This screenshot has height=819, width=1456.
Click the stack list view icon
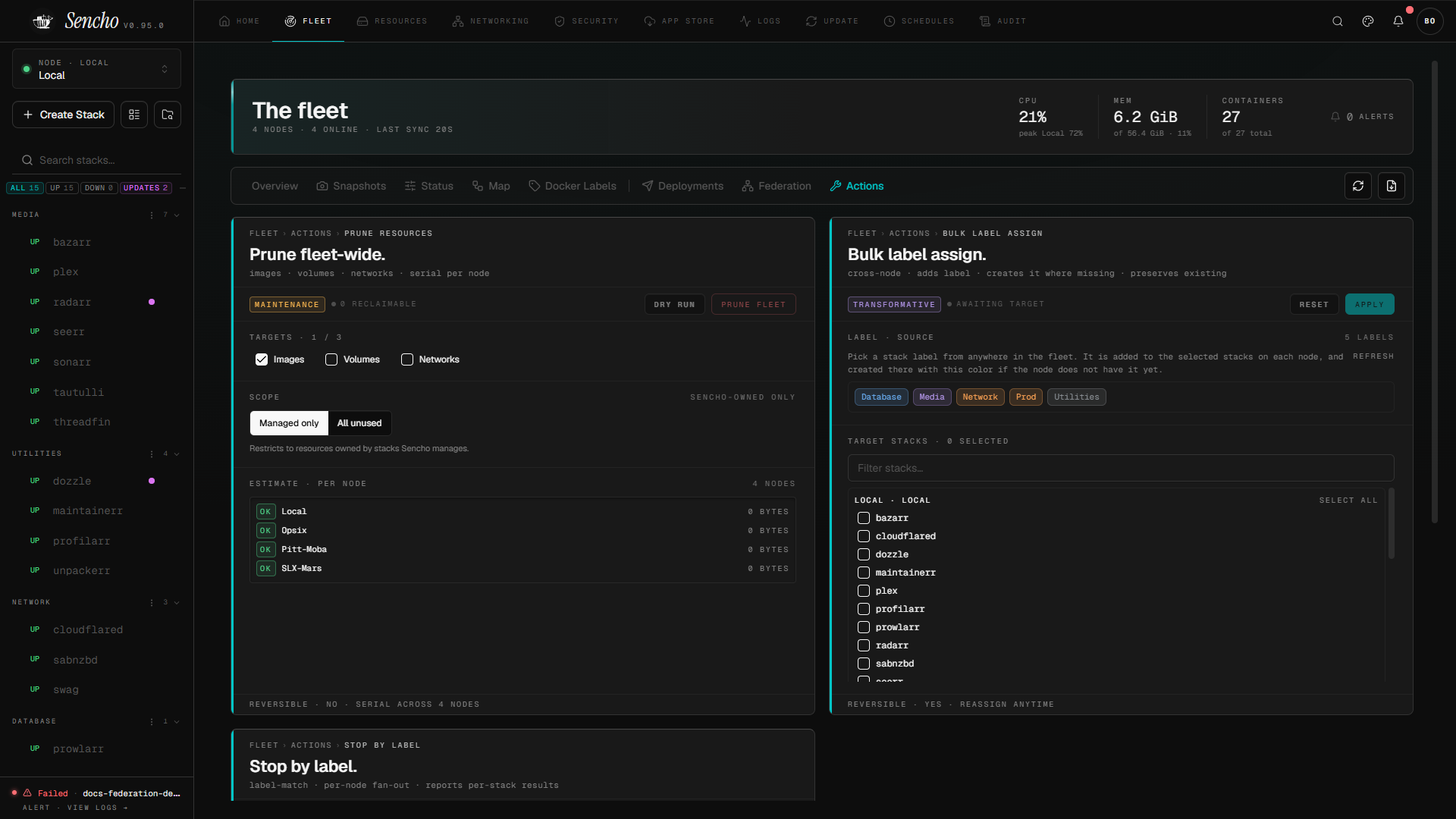coord(134,115)
